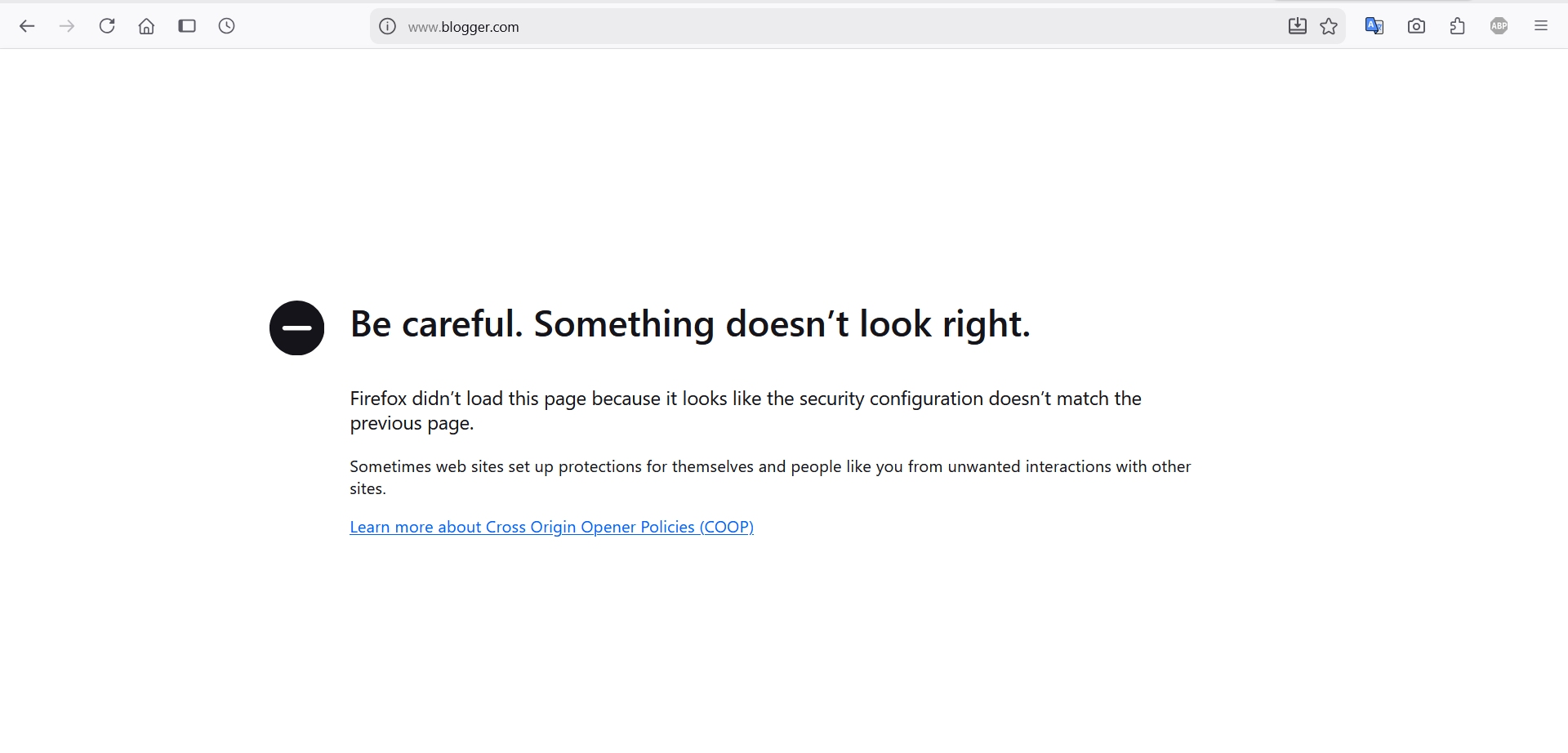Reload the blogger.com page

pos(107,26)
